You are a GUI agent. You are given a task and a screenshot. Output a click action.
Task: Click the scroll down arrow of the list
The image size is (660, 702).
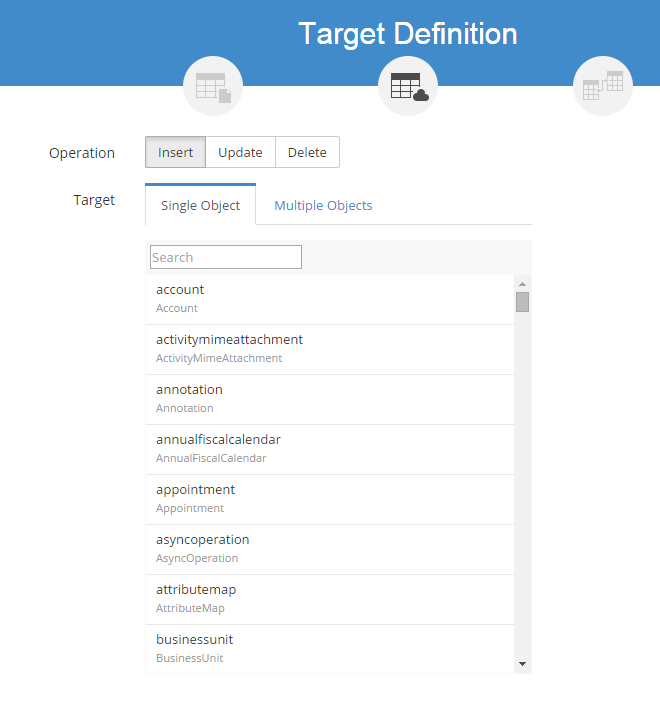pos(522,664)
